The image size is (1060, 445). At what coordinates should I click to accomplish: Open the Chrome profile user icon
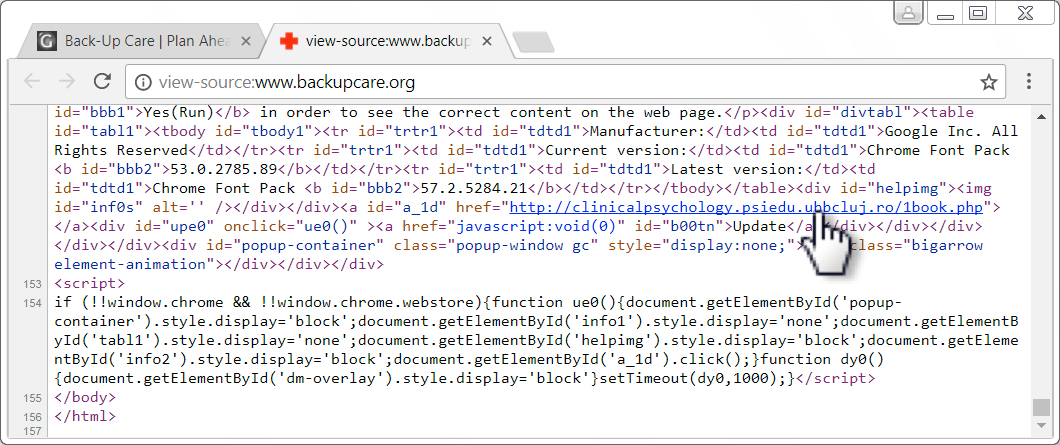[x=909, y=11]
